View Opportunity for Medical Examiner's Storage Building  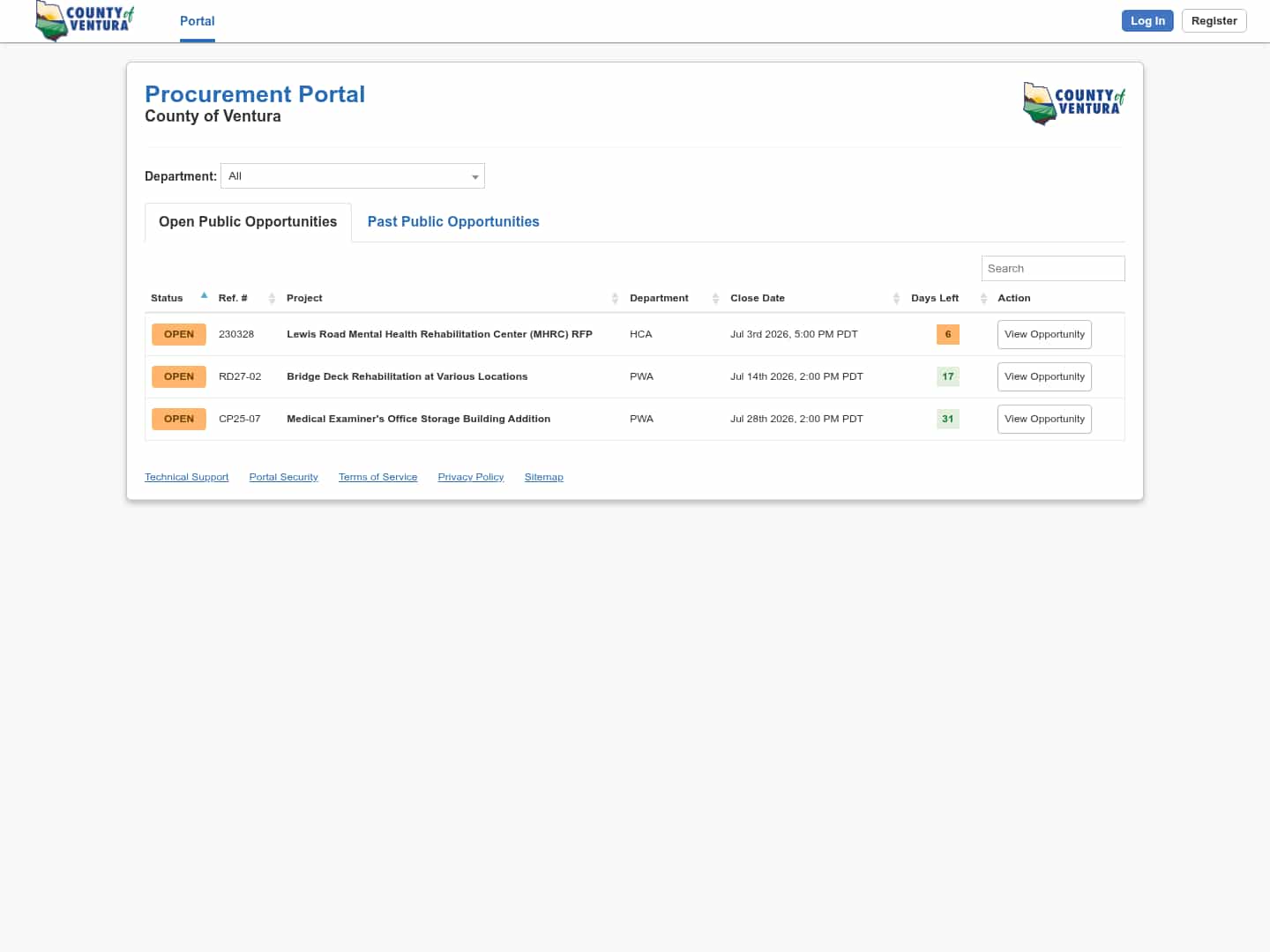pos(1044,420)
